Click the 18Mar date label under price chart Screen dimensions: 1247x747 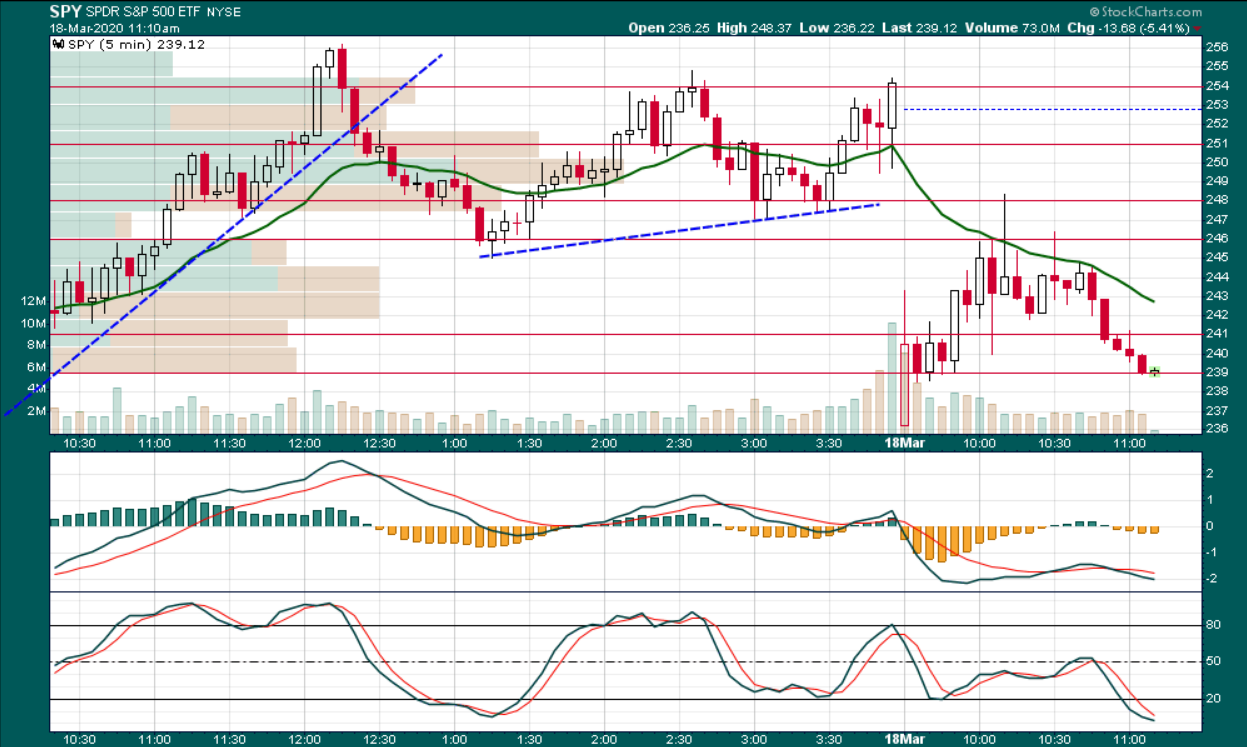pos(903,443)
